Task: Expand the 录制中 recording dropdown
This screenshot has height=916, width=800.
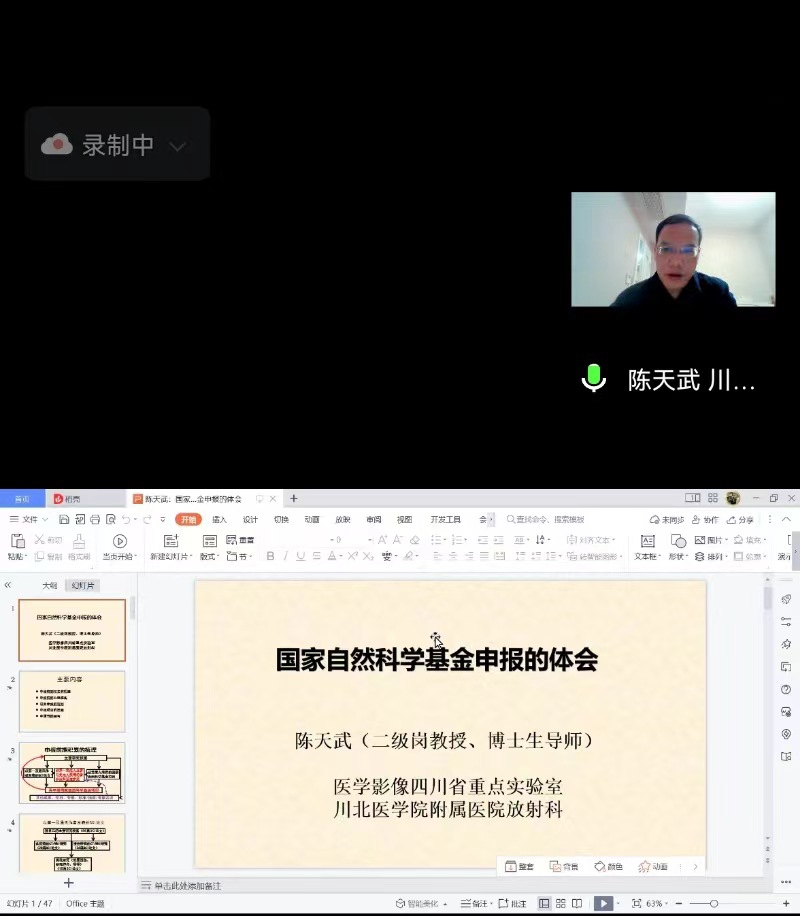Action: [x=177, y=146]
